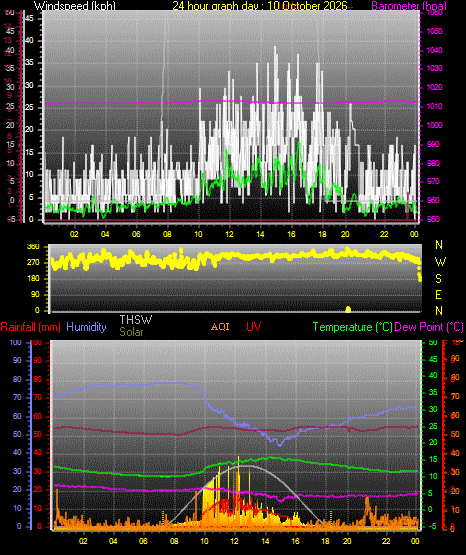Screen dimensions: 466x555
Task: Click the '1020' barometer axis value
Action: 434,87
